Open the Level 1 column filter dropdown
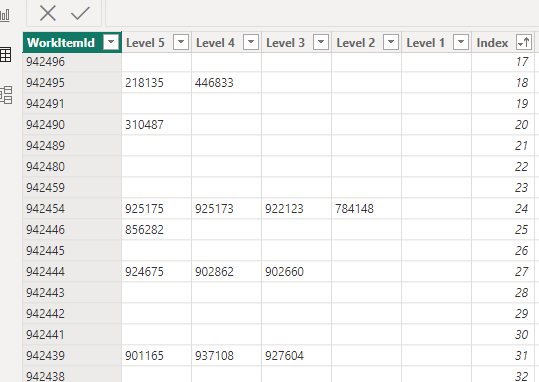 point(461,42)
